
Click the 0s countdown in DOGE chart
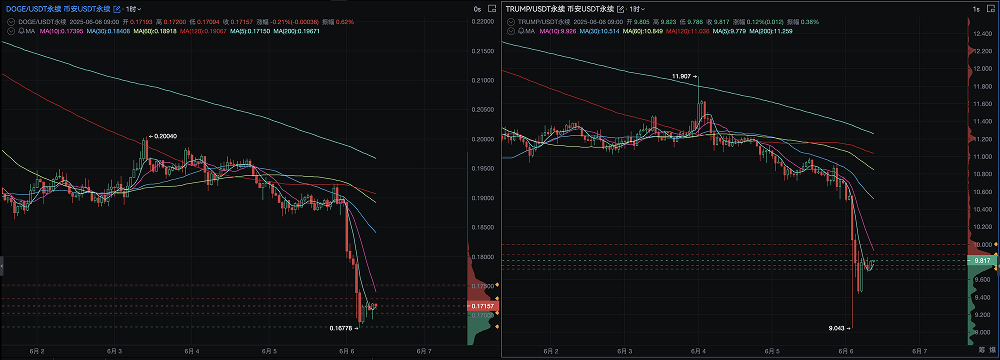[x=477, y=10]
